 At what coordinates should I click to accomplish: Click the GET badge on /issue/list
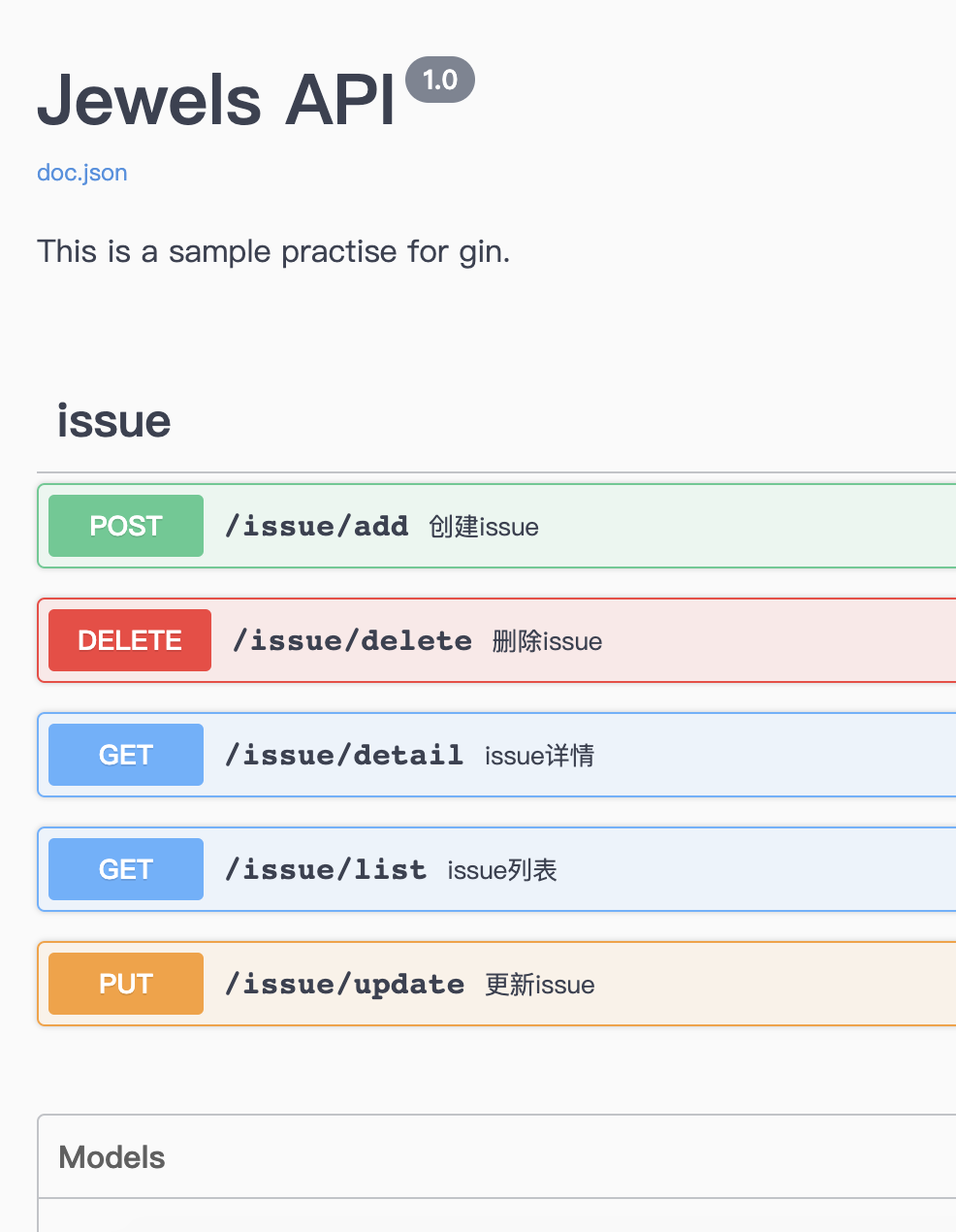125,868
